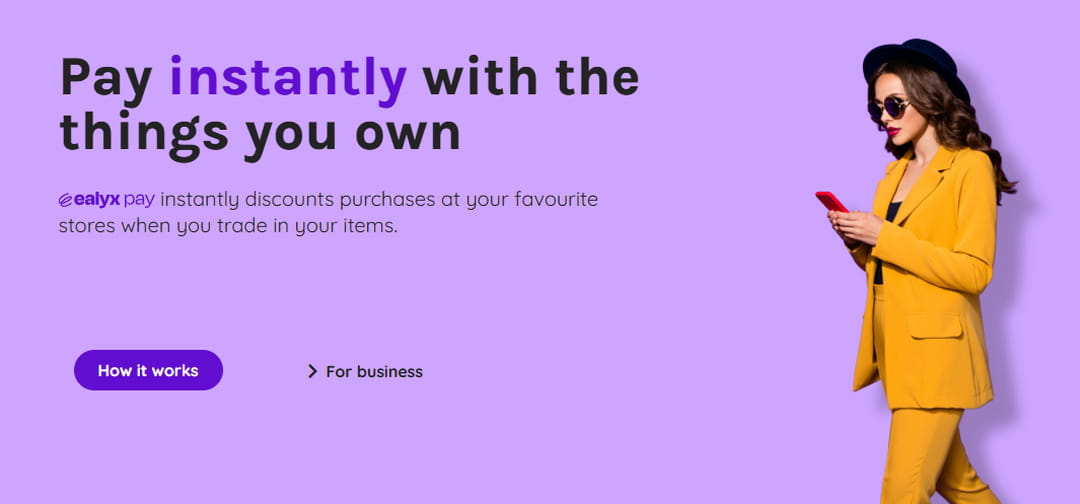Click the words "at your favourite"
The width and height of the screenshot is (1080, 504).
(519, 200)
